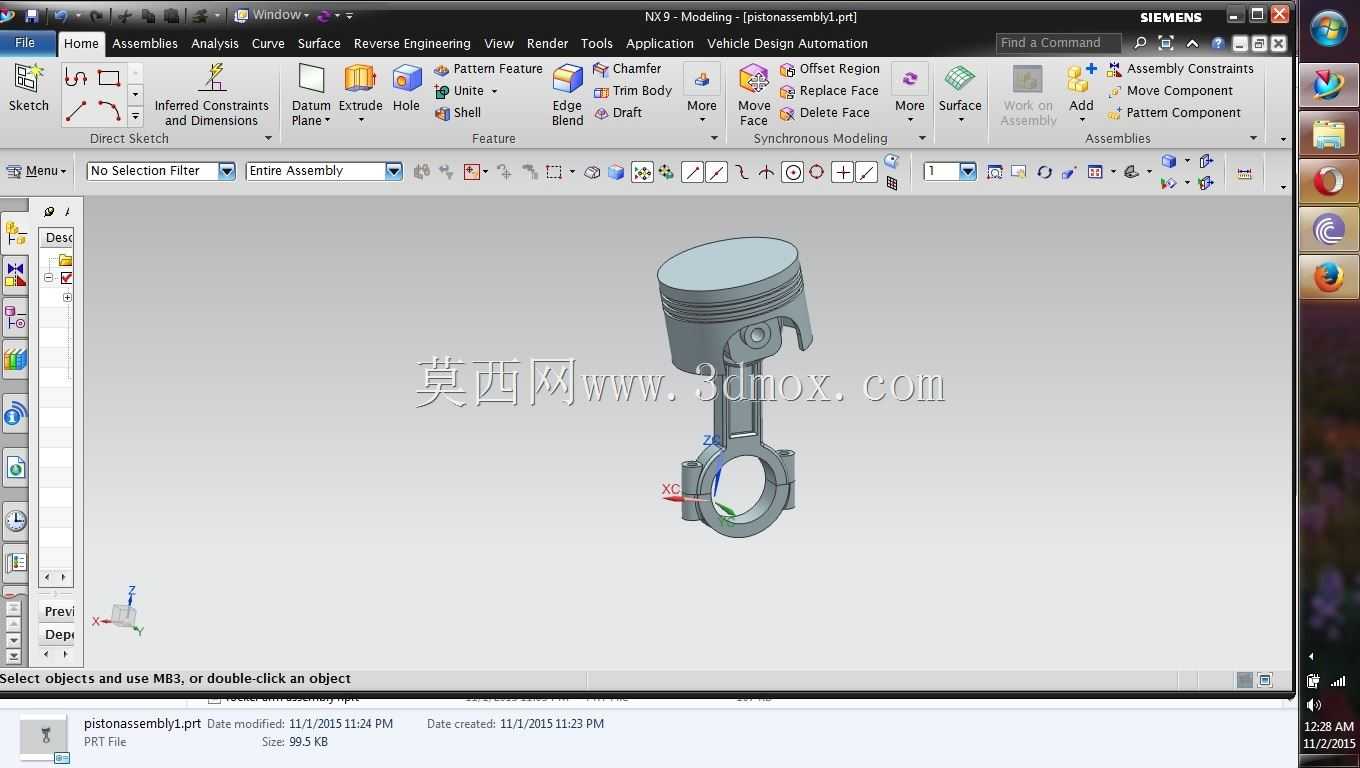
Task: Open the No Selection Filter dropdown
Action: (226, 171)
